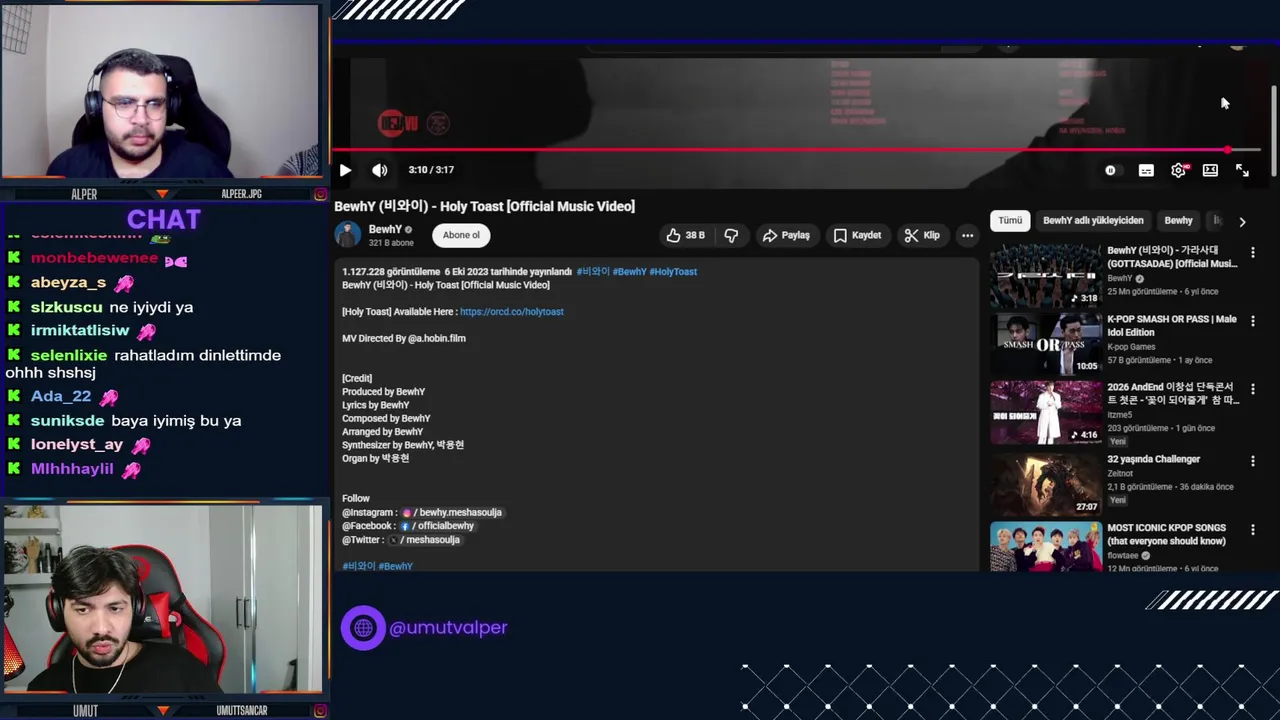The width and height of the screenshot is (1280, 720).
Task: Open the 2026 AndEnd concert video thumbnail
Action: click(1046, 412)
